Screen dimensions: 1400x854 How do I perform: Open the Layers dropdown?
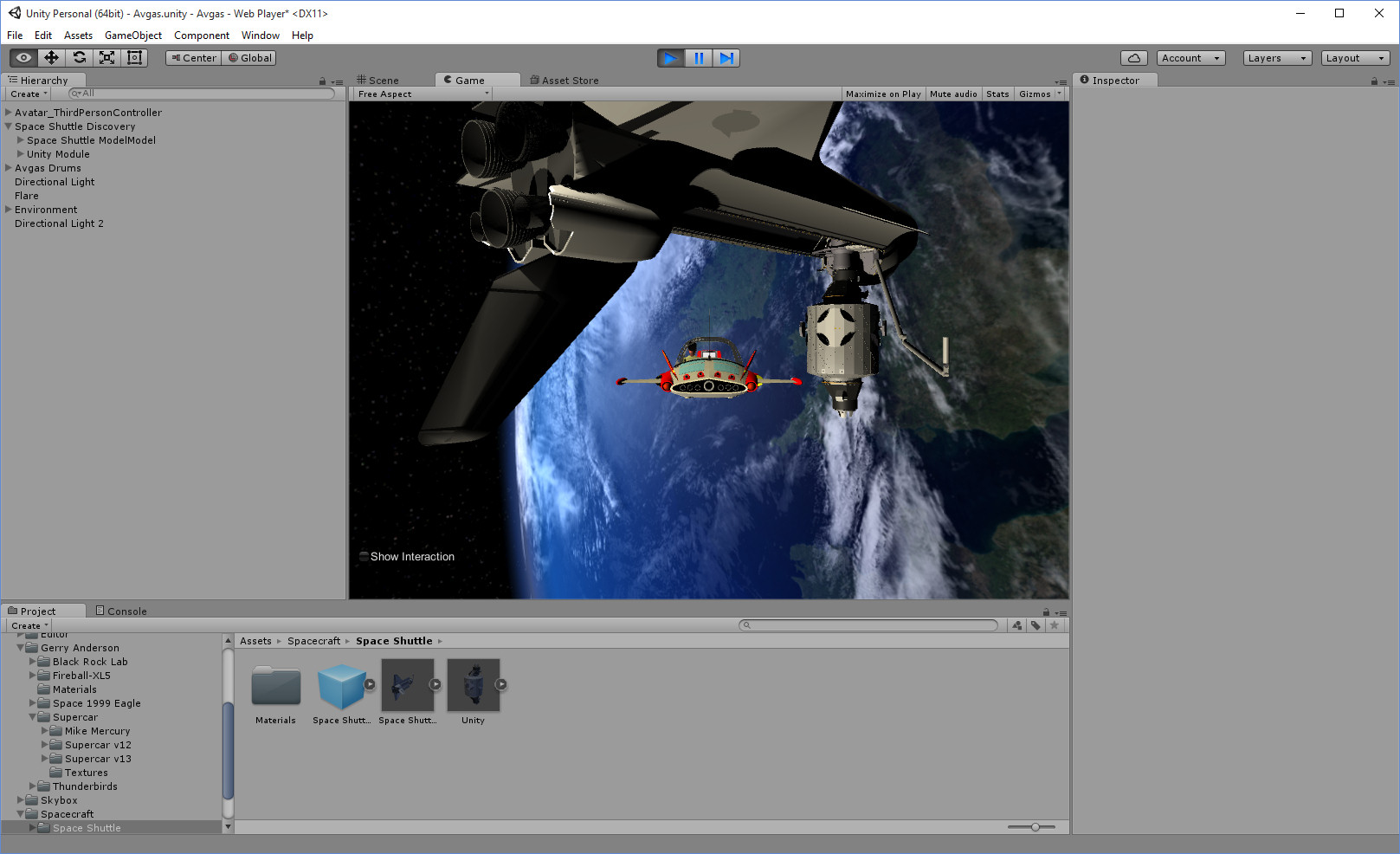pyautogui.click(x=1277, y=58)
